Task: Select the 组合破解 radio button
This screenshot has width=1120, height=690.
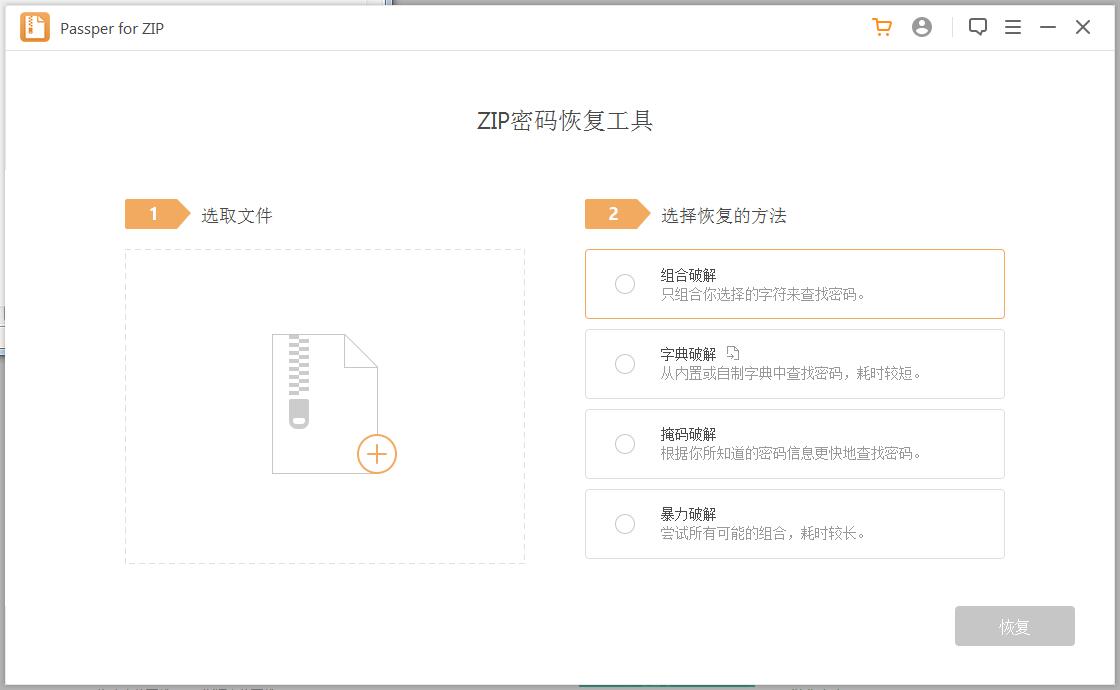Action: point(625,284)
